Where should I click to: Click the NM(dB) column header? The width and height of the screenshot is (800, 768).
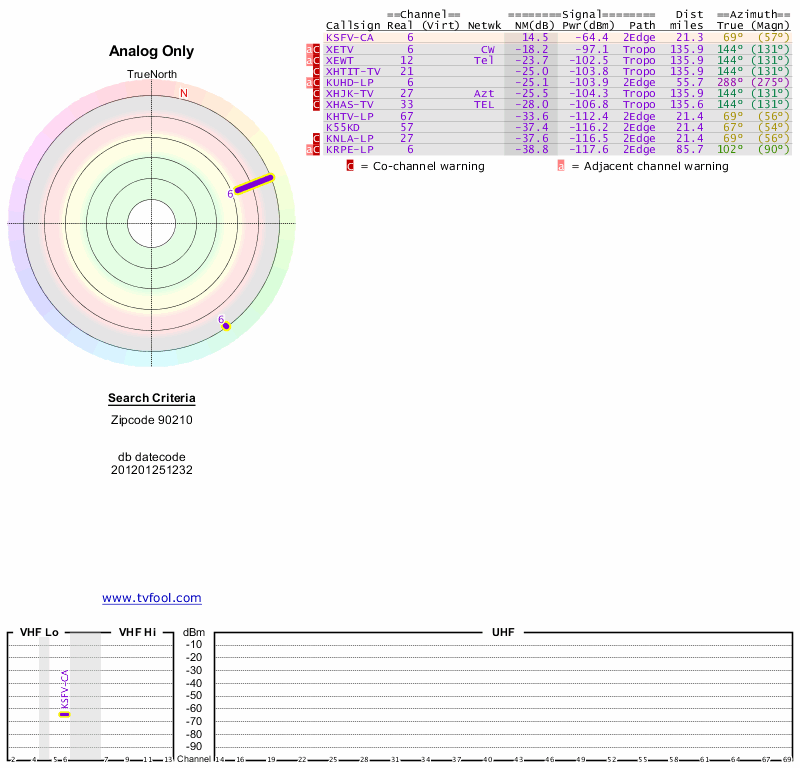[530, 25]
